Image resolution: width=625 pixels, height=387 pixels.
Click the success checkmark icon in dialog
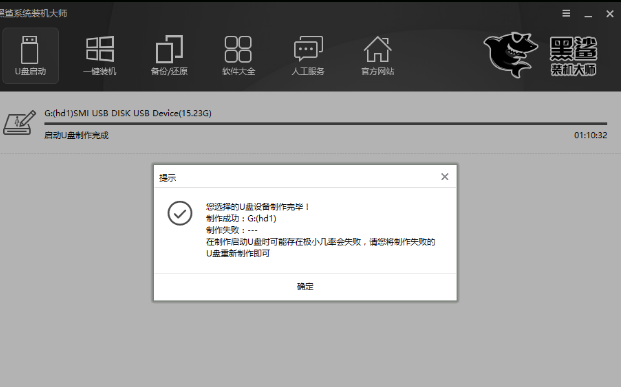[x=180, y=213]
